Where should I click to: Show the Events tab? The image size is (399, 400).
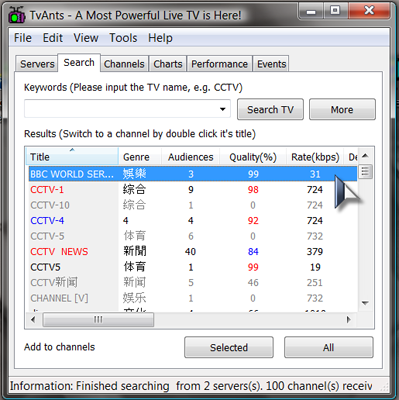tap(271, 64)
